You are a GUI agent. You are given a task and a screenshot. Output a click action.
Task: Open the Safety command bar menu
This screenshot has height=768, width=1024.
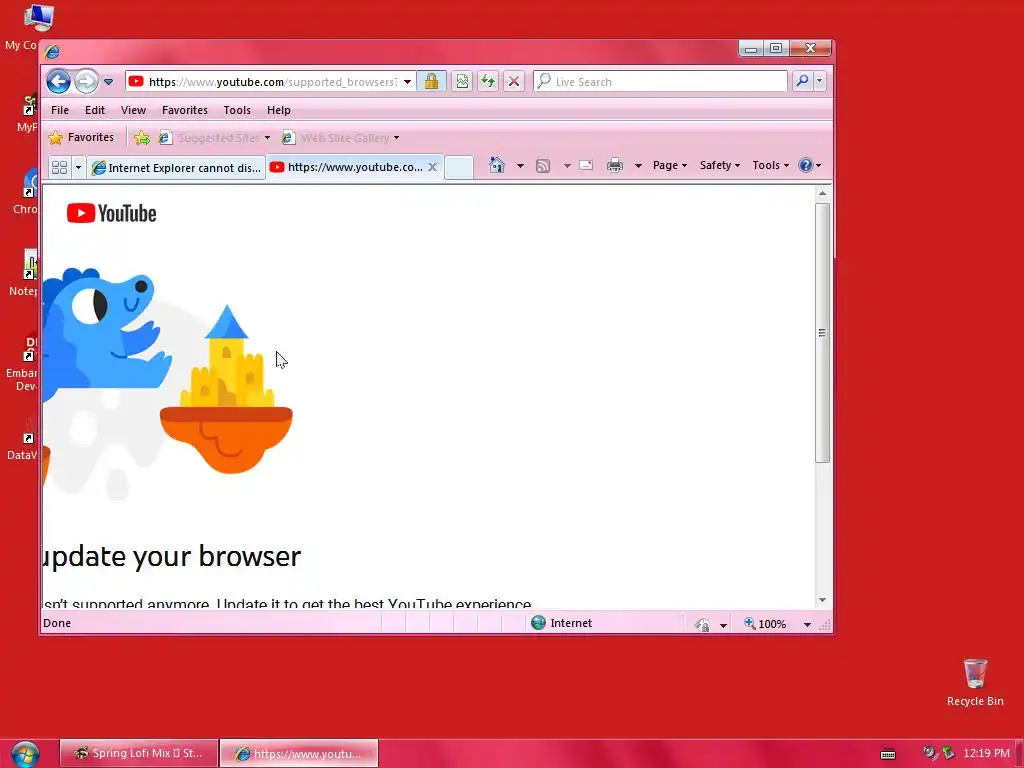[x=720, y=165]
